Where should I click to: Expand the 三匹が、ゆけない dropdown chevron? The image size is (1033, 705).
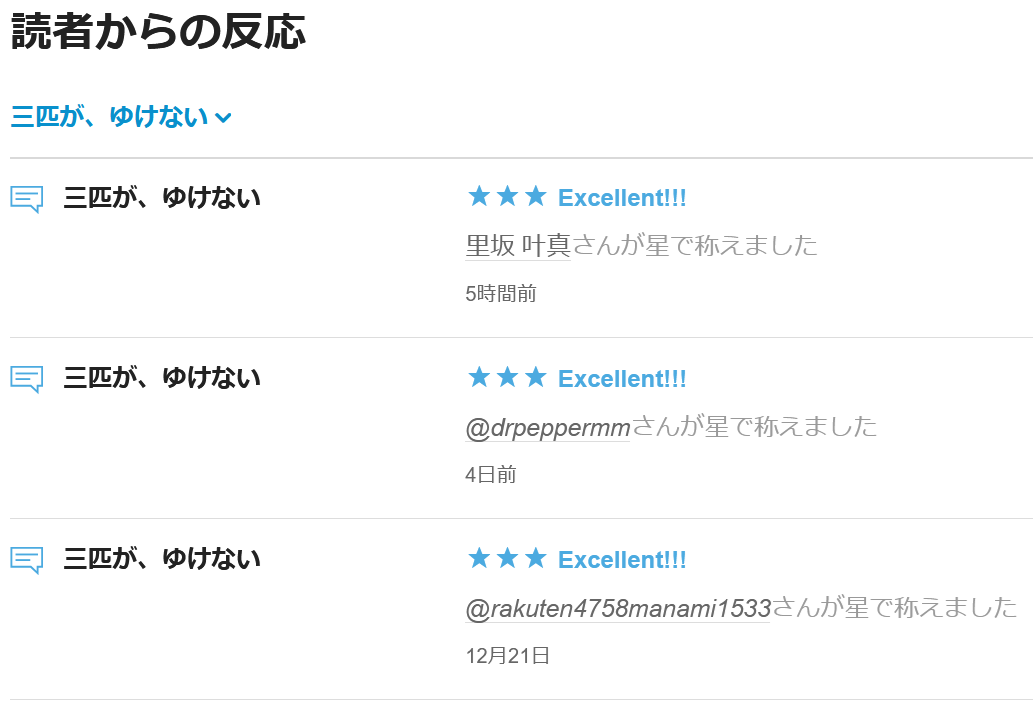pyautogui.click(x=223, y=118)
